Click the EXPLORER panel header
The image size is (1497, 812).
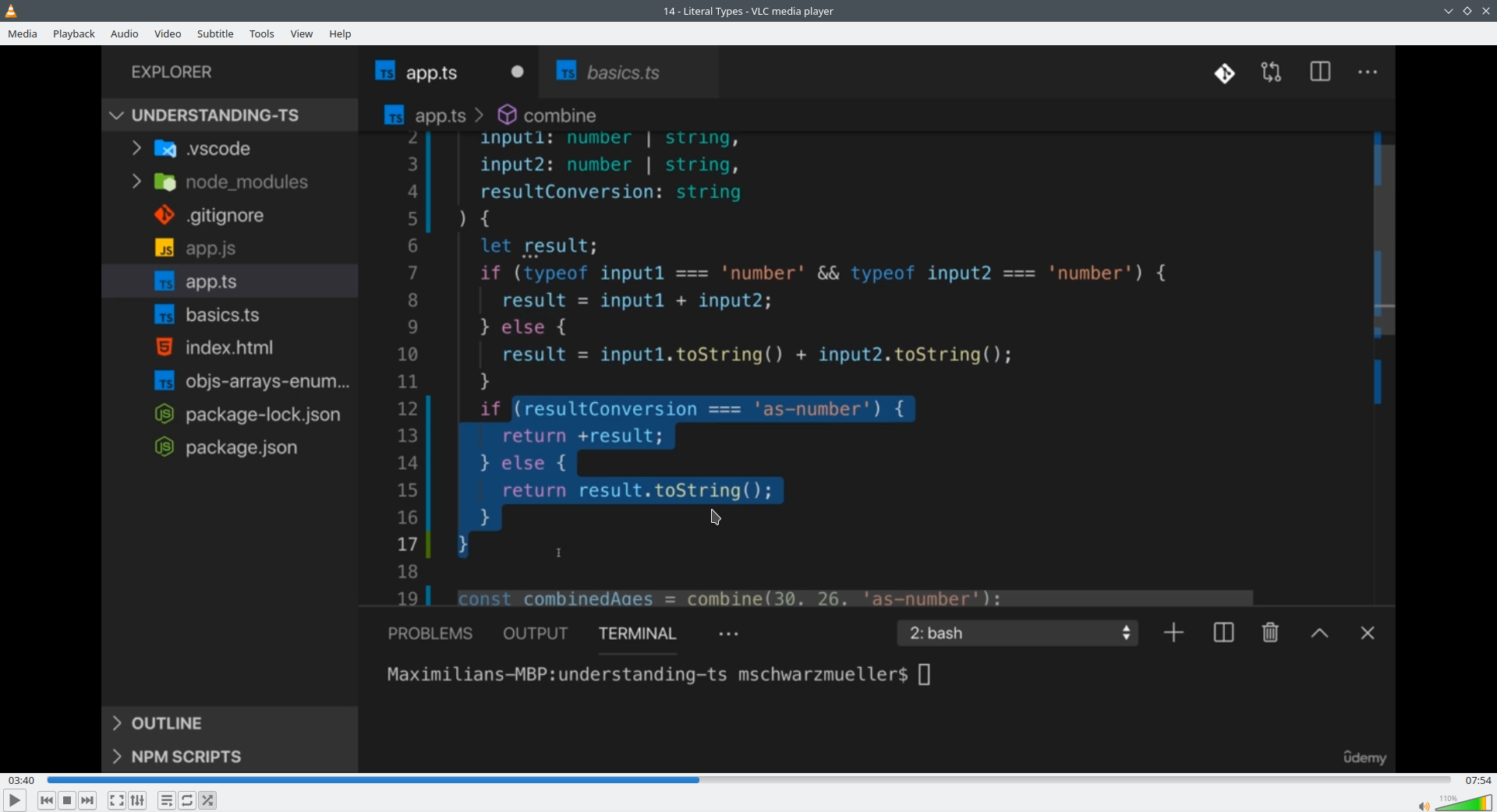click(171, 72)
